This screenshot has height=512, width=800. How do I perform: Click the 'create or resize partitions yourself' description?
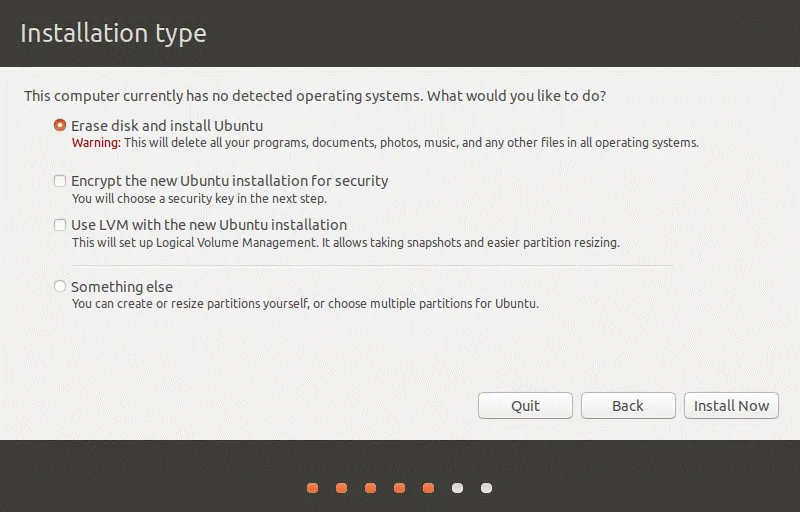point(305,304)
